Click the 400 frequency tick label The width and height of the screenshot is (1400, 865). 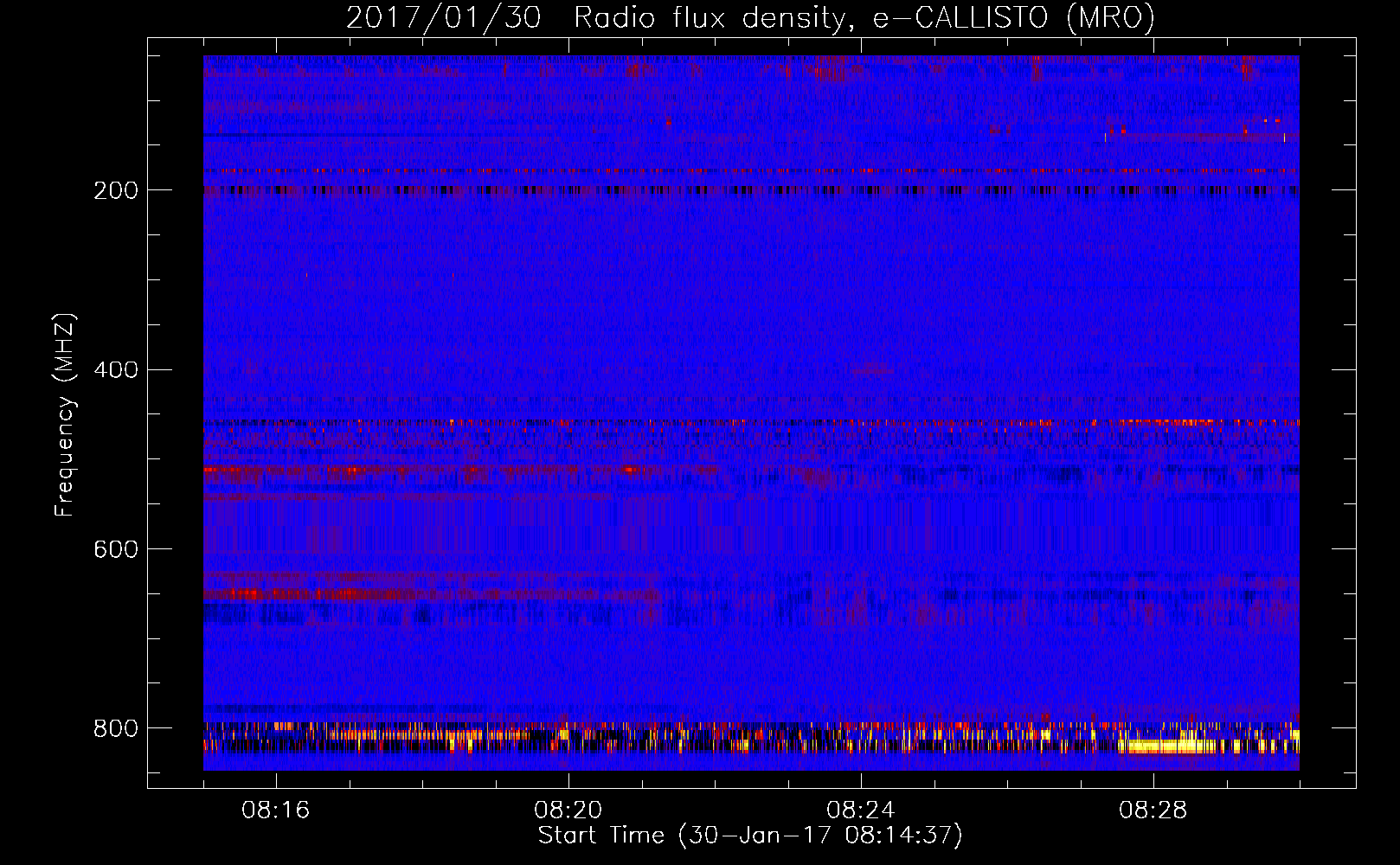tap(116, 370)
